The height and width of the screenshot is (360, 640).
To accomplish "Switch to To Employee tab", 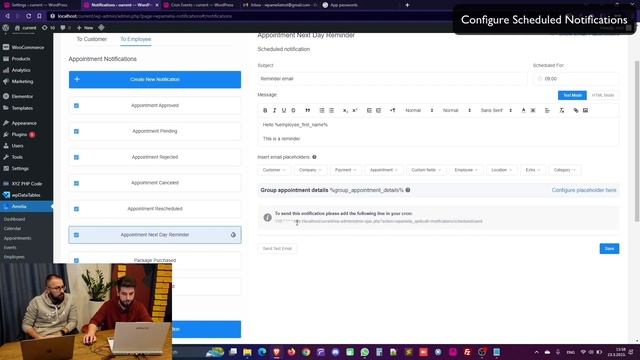I will pyautogui.click(x=136, y=39).
